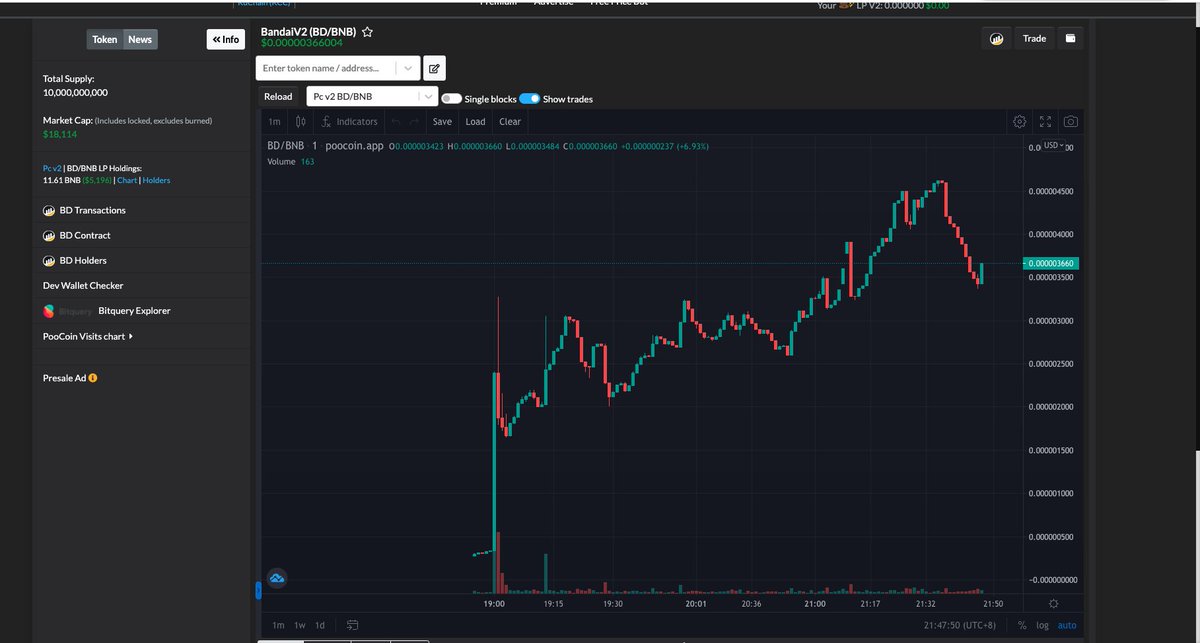Toggle auto scale mode
Image resolution: width=1200 pixels, height=643 pixels.
coord(1067,625)
